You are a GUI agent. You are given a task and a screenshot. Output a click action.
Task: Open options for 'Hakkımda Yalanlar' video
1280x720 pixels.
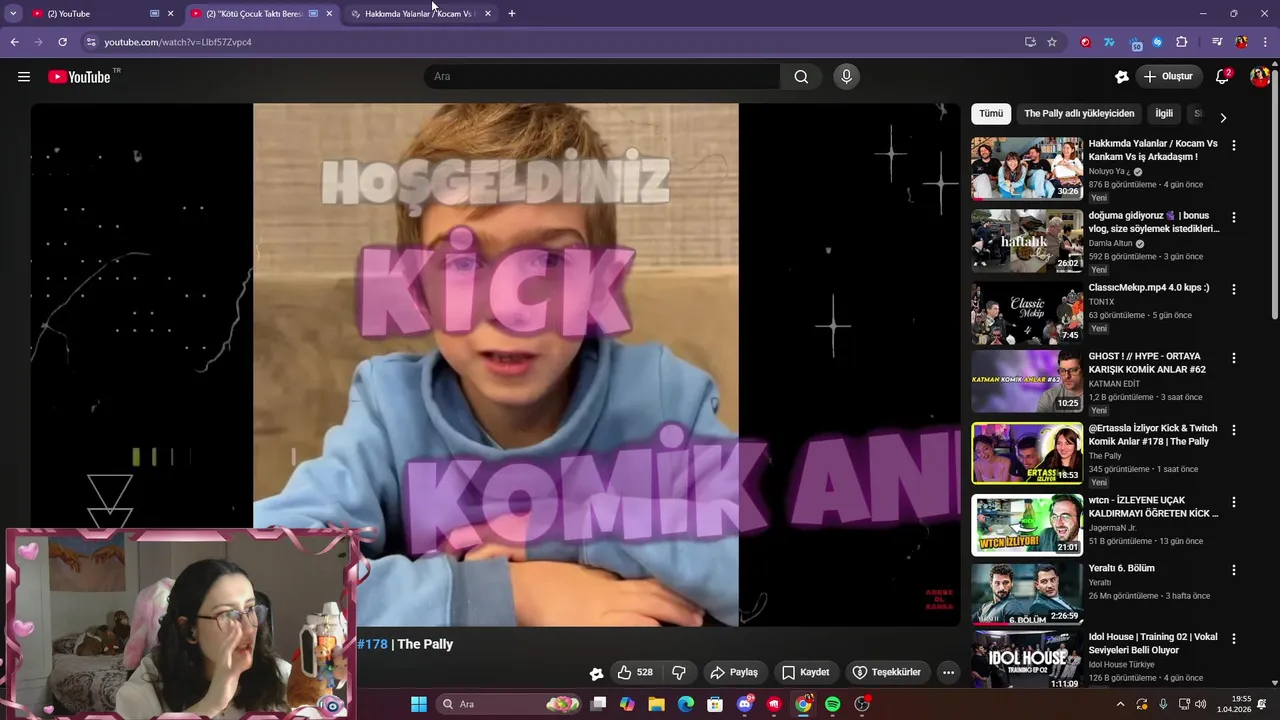1233,145
